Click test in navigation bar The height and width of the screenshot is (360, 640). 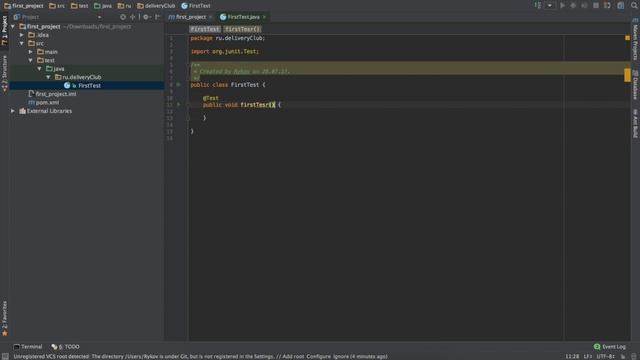point(80,6)
